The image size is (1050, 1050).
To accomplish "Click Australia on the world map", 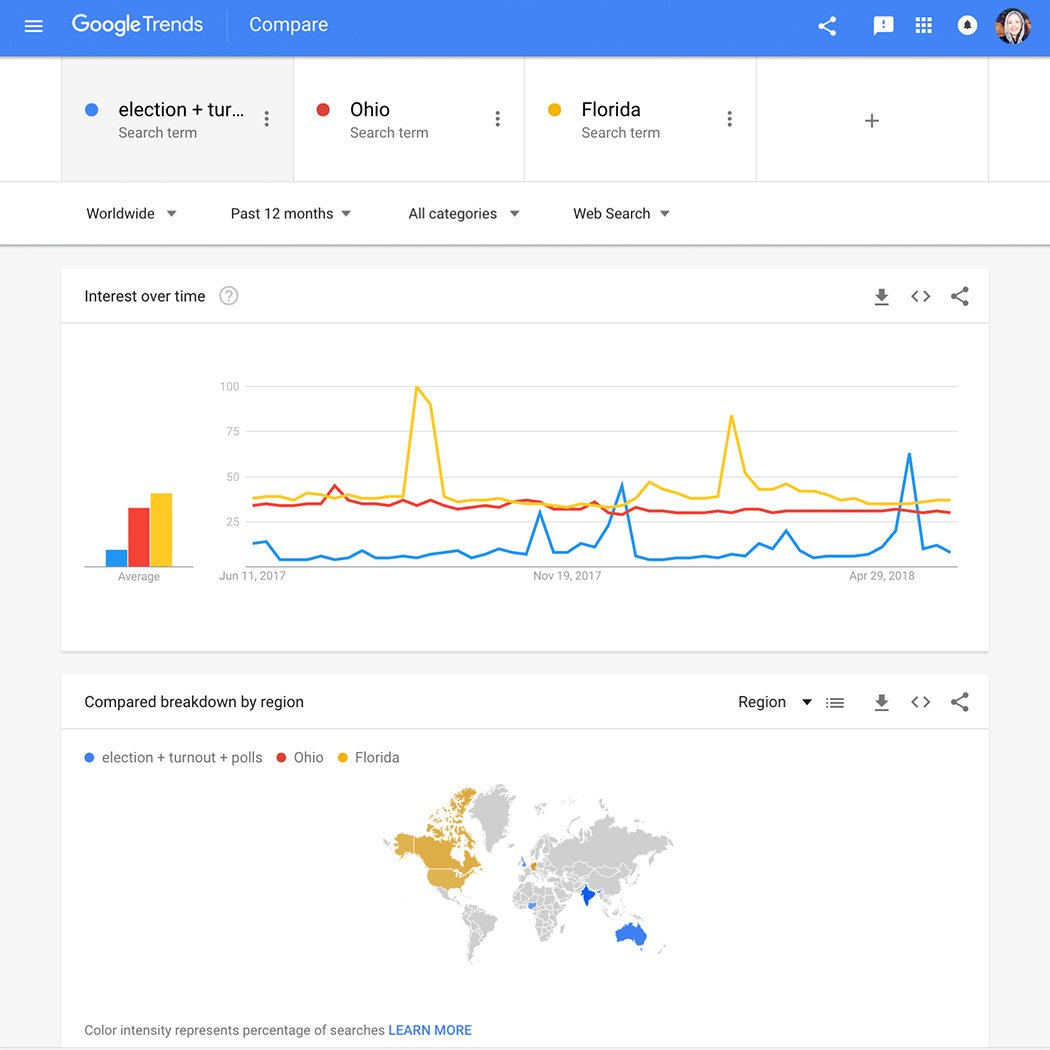I will pyautogui.click(x=631, y=933).
